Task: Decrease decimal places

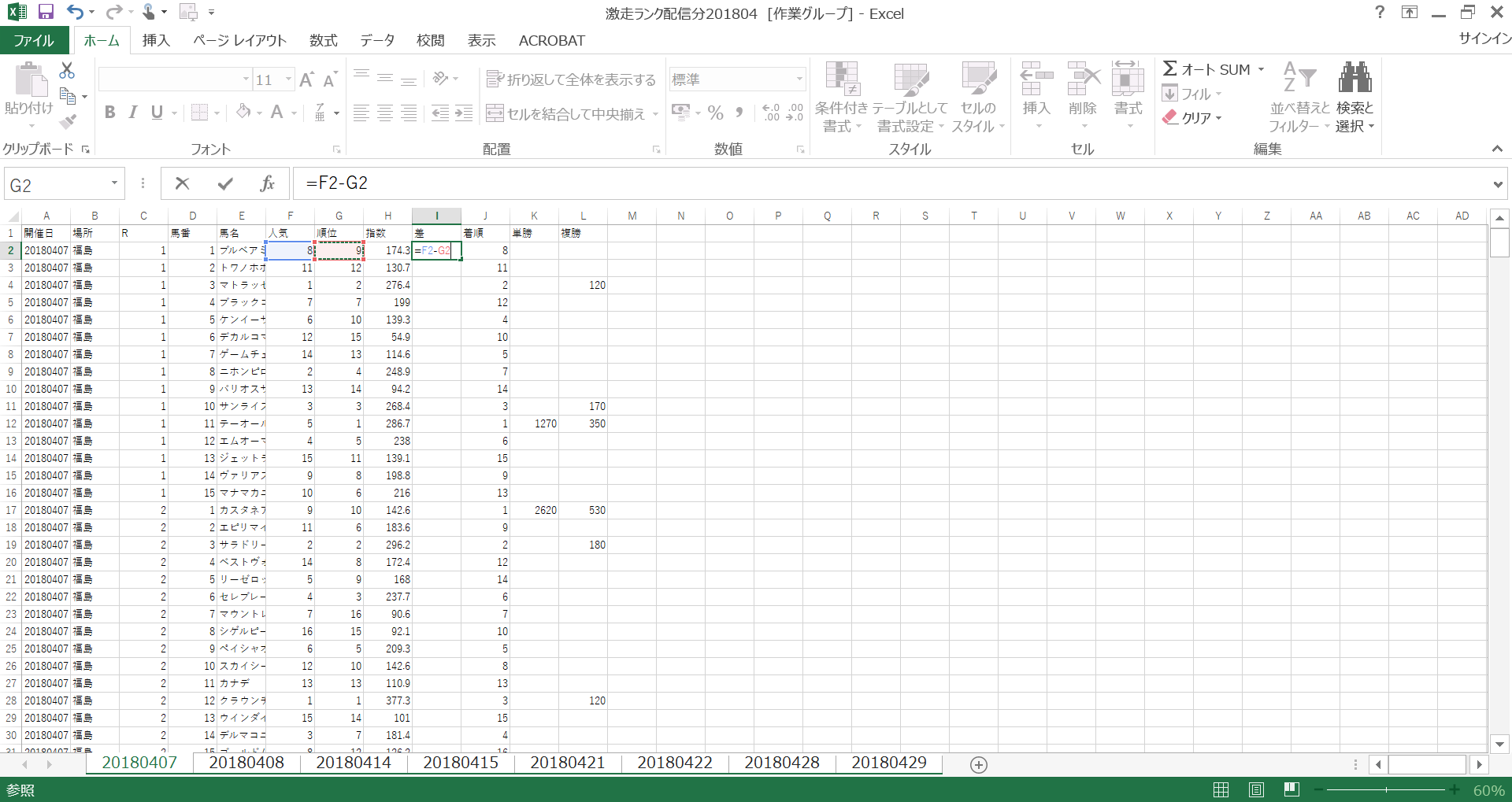Action: pyautogui.click(x=795, y=113)
